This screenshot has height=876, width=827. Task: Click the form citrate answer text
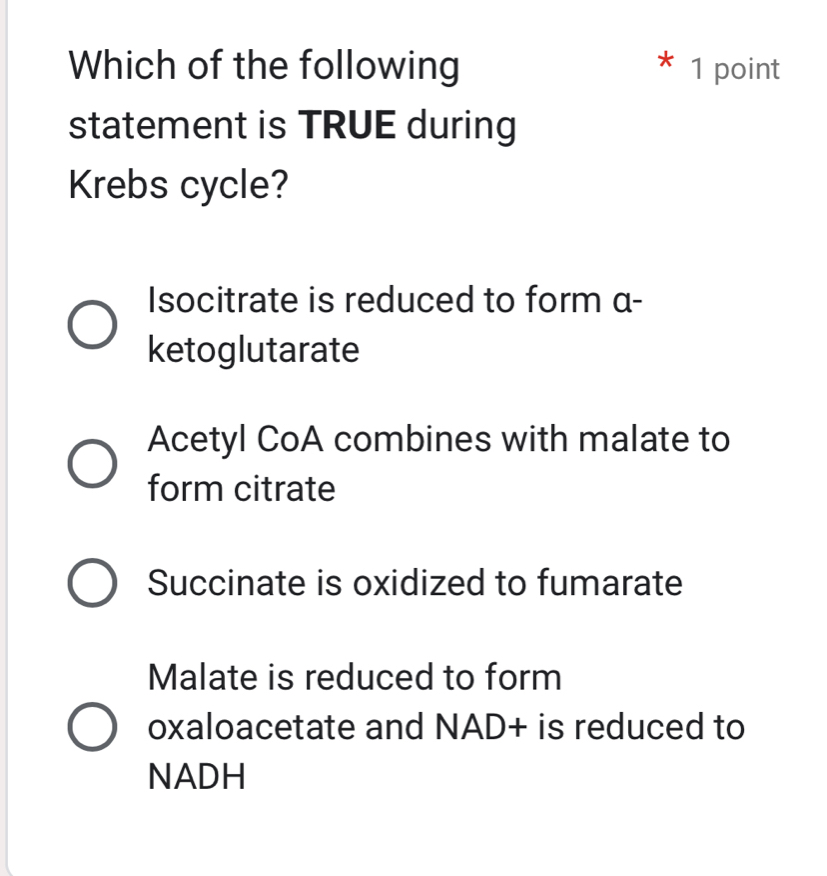pos(240,488)
